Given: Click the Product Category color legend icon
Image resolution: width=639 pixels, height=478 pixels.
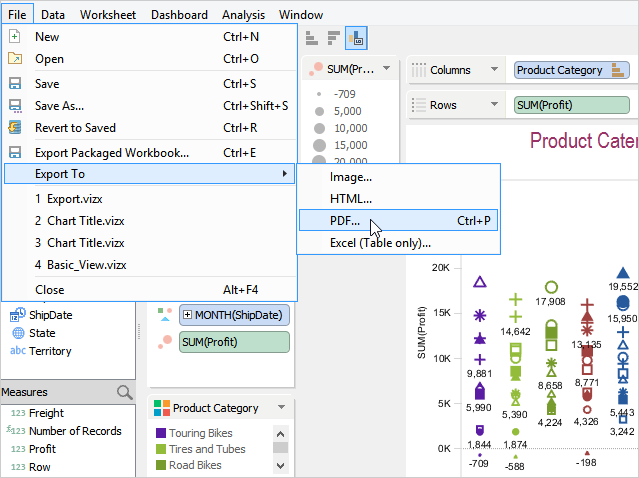Looking at the screenshot, I should 161,408.
